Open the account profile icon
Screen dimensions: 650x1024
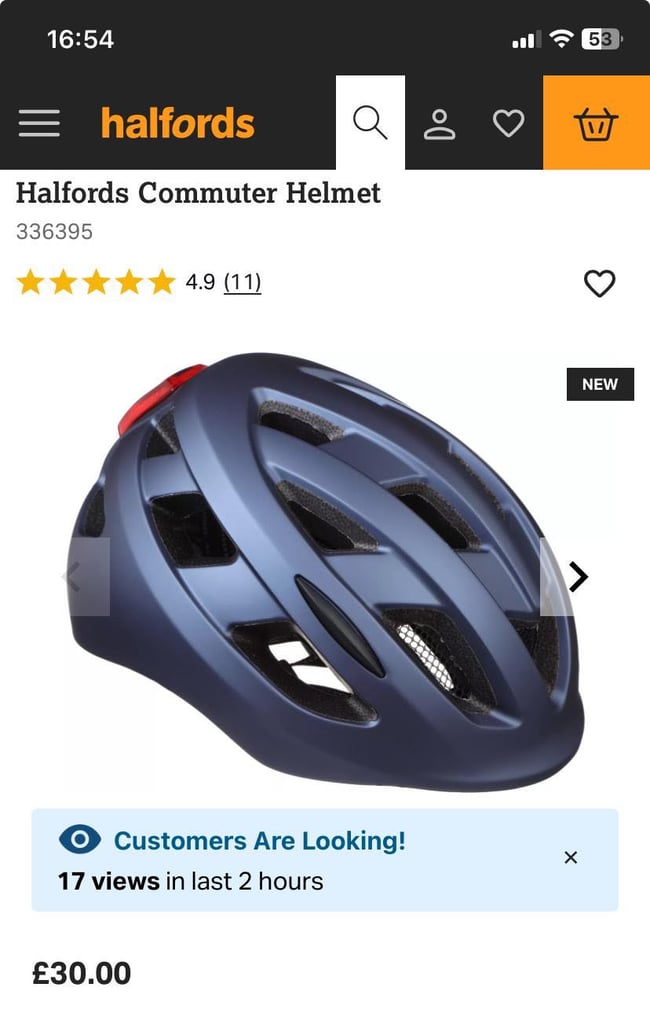pyautogui.click(x=440, y=123)
